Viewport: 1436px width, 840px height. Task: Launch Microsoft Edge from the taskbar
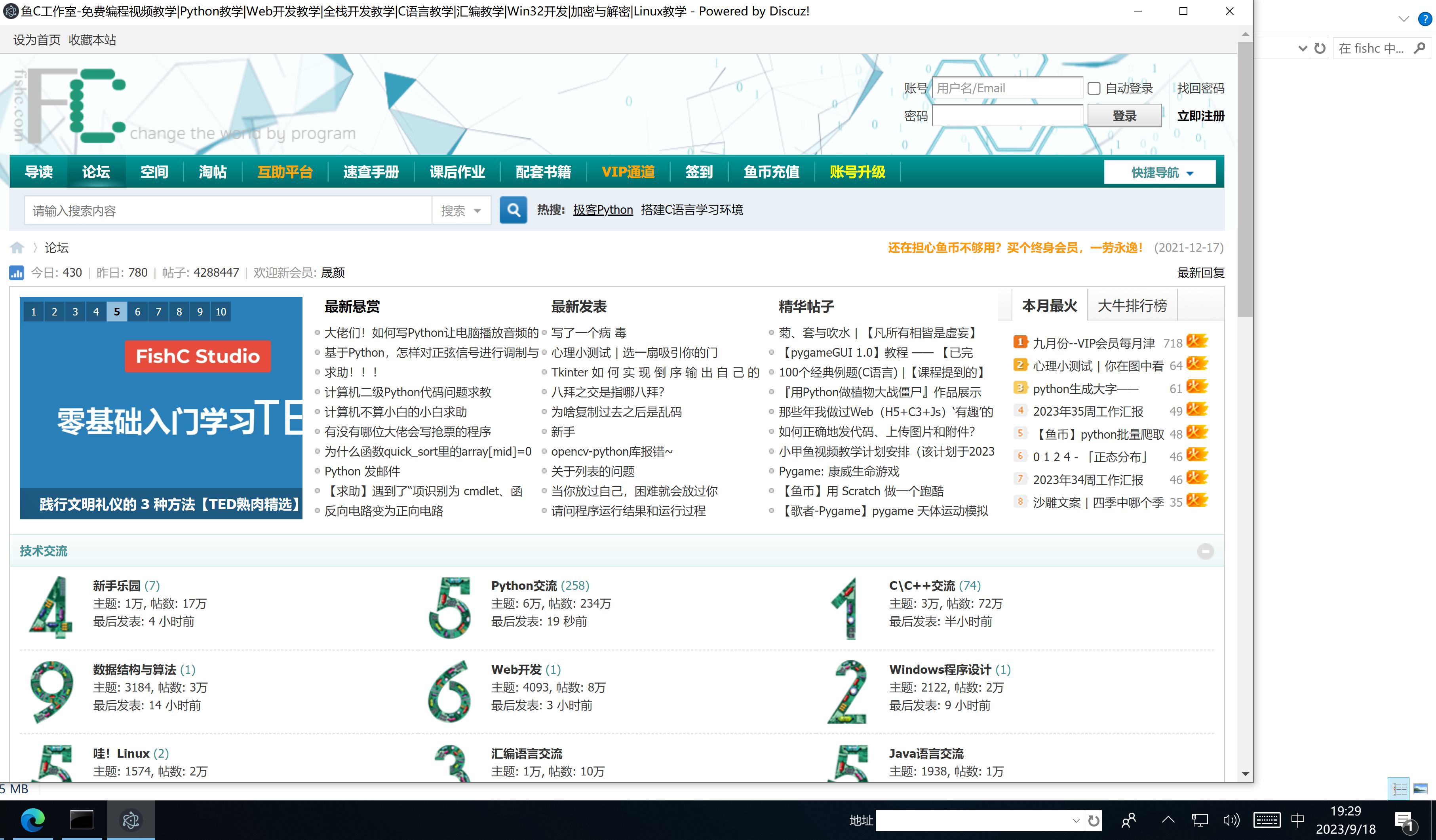click(x=32, y=820)
